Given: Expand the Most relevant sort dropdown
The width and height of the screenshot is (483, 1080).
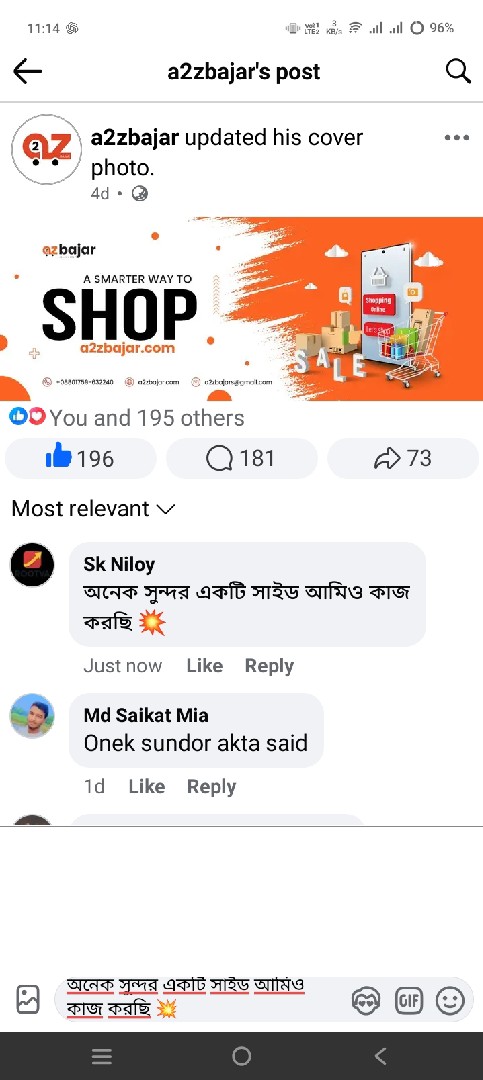Looking at the screenshot, I should tap(94, 509).
